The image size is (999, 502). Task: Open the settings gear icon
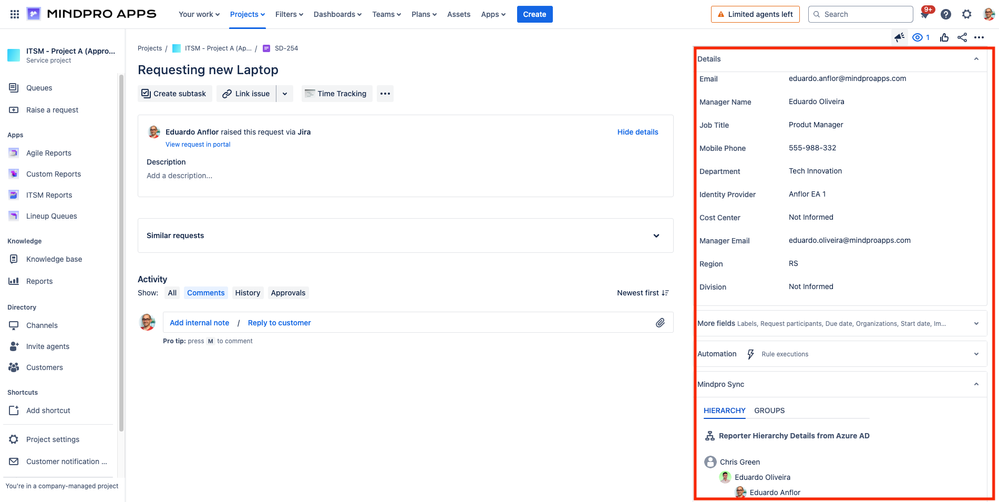tap(967, 14)
